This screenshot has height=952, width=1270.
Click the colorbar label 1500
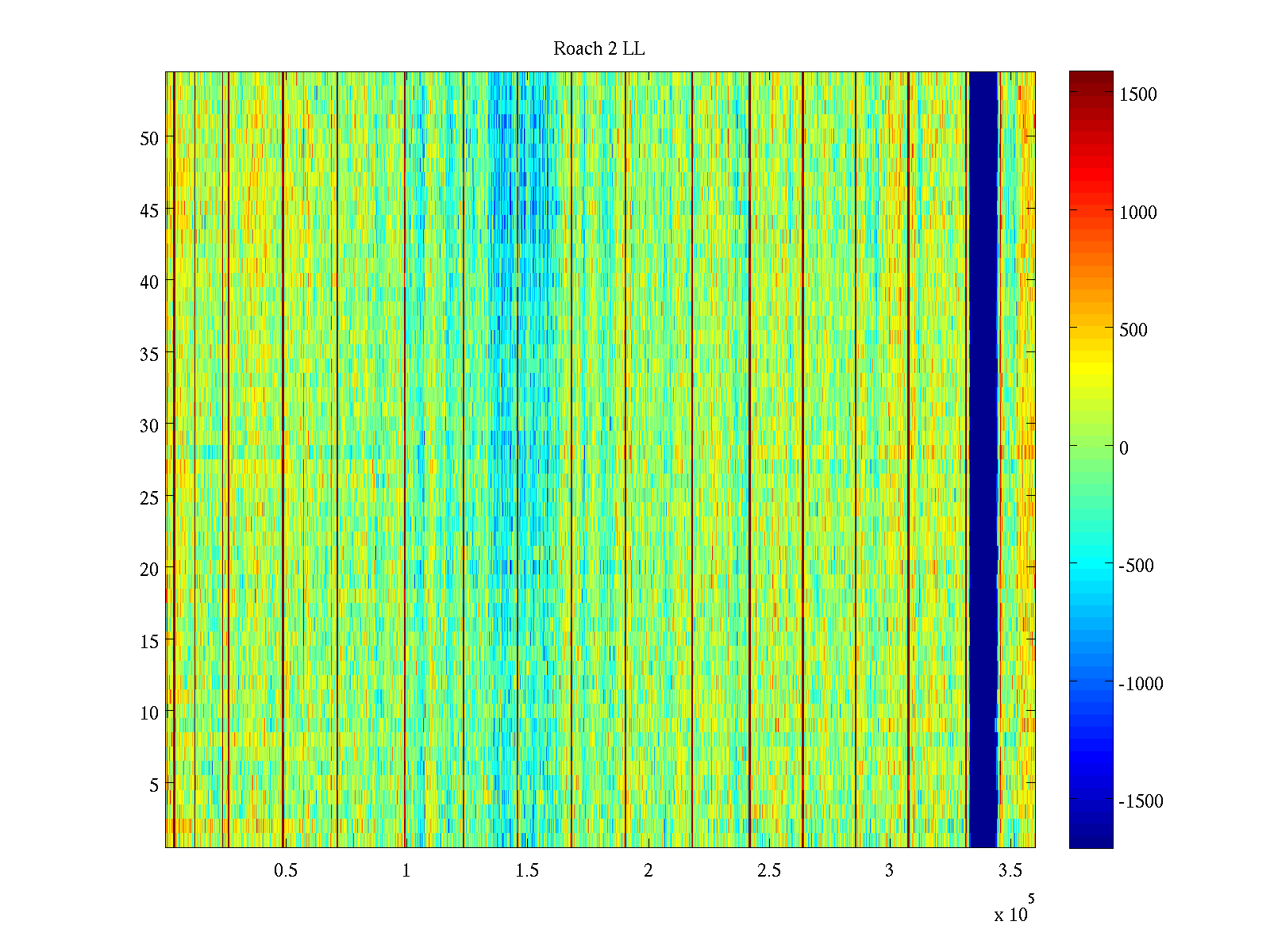(1138, 94)
